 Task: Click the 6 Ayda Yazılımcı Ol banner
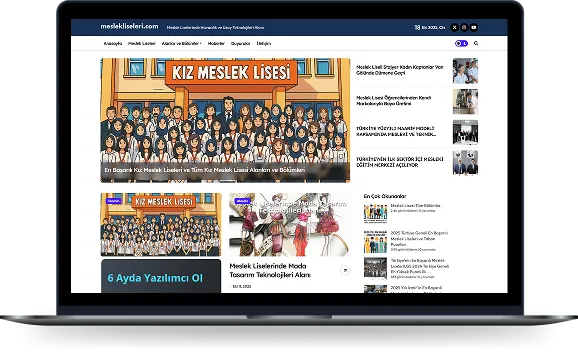pyautogui.click(x=161, y=276)
